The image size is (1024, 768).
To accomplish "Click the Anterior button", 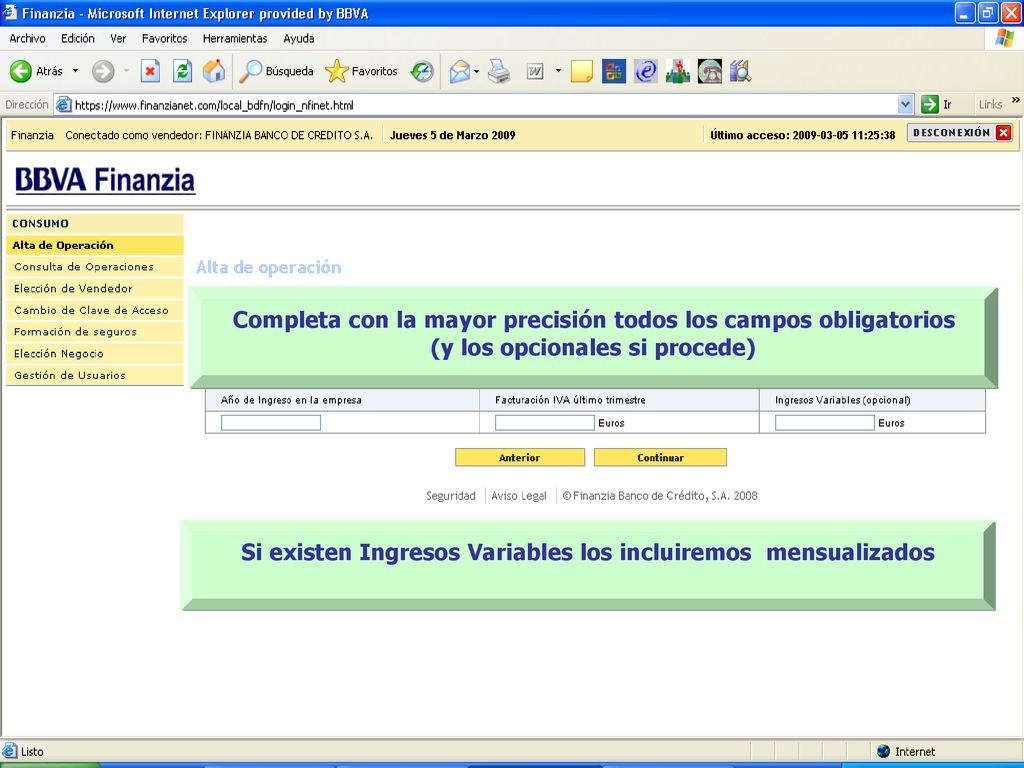I will [x=520, y=457].
